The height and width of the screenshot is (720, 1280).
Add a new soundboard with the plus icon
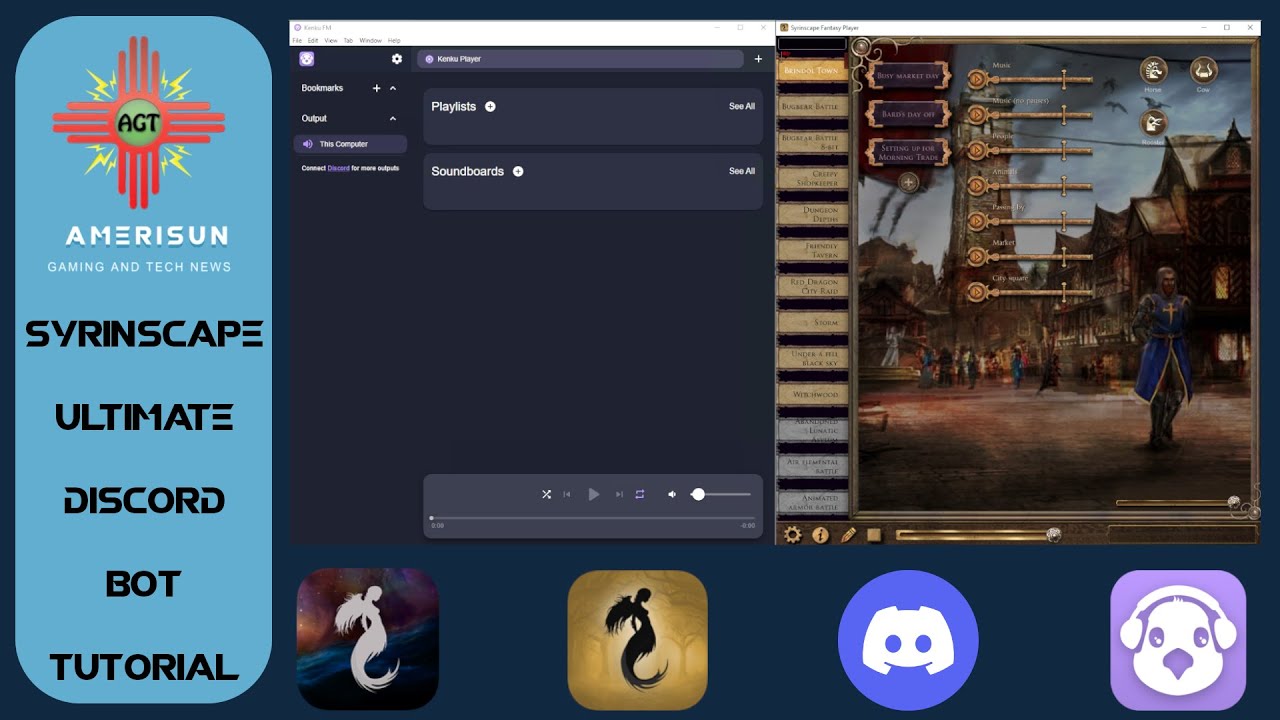click(518, 171)
